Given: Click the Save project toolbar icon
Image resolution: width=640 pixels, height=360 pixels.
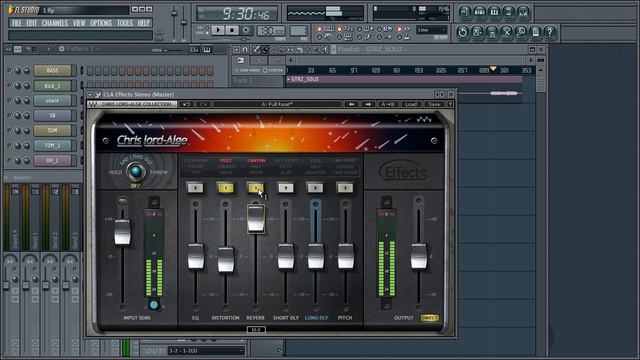Looking at the screenshot, I should click(477, 32).
